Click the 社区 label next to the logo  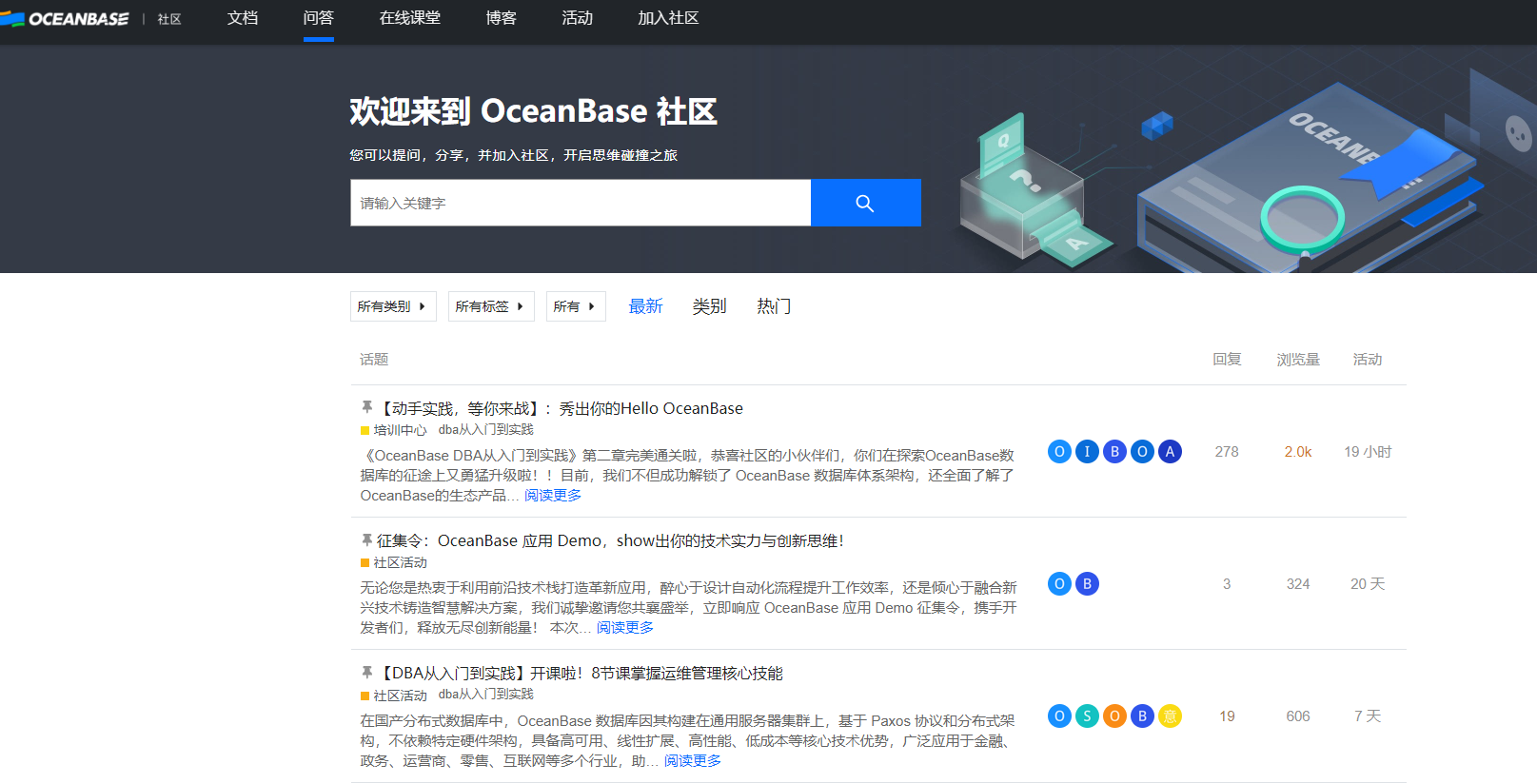169,19
